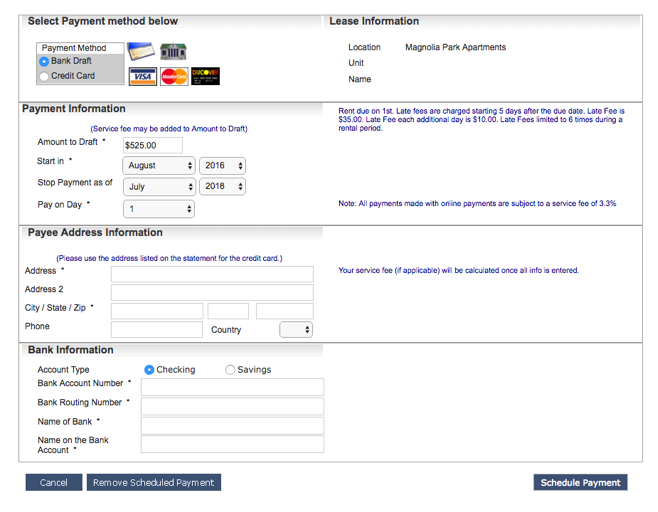Open the Start in month dropdown
Screen dimensions: 658x512
pyautogui.click(x=159, y=165)
